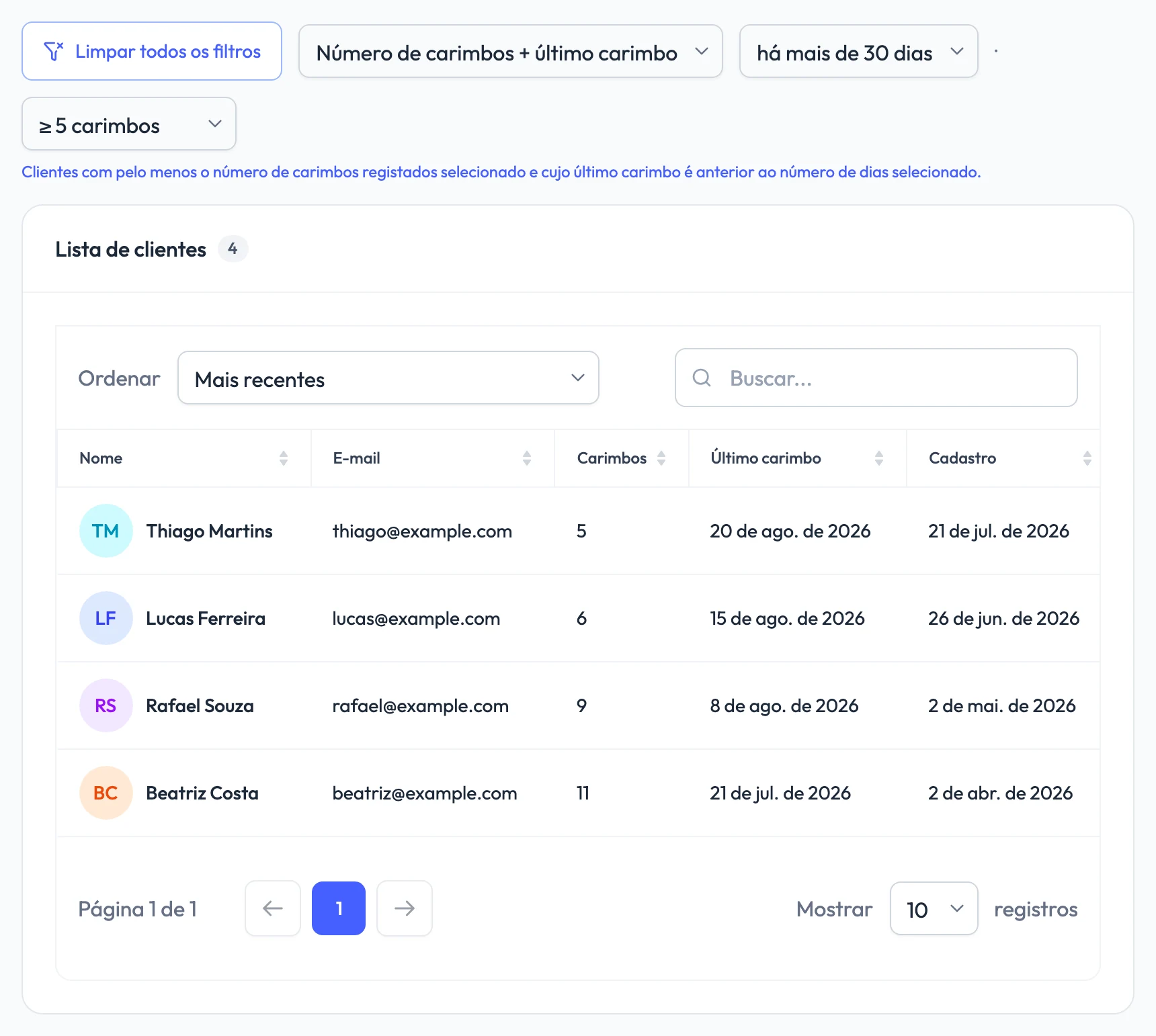
Task: Click the Página 1 de 1 label
Action: [x=138, y=909]
